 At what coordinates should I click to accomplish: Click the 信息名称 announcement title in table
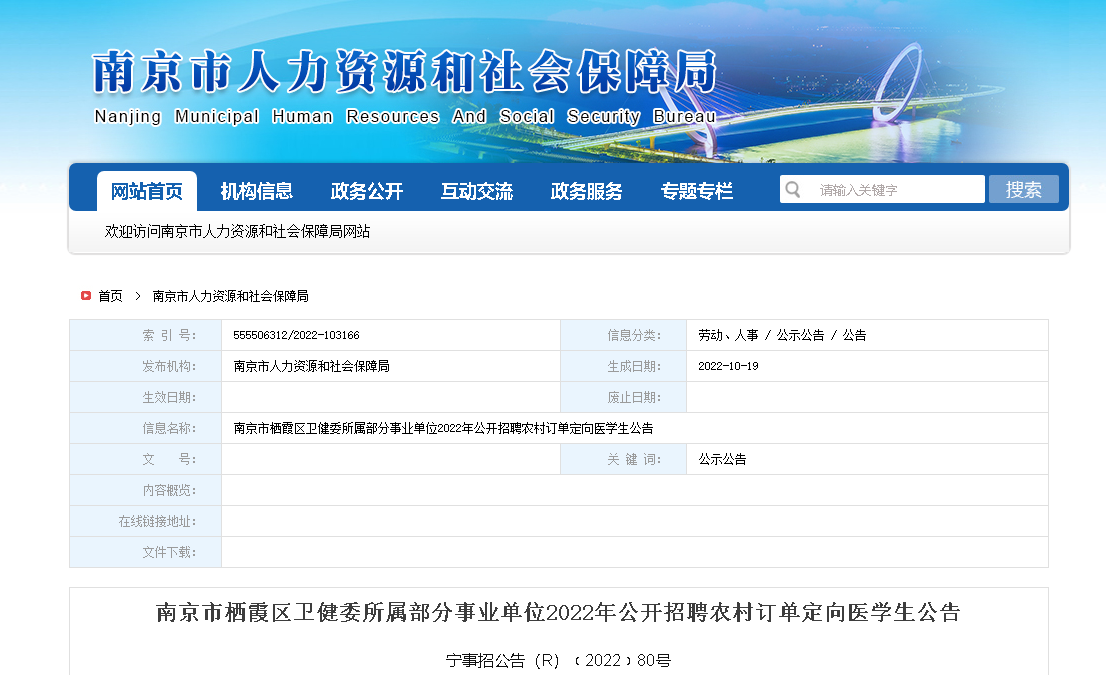coord(443,428)
